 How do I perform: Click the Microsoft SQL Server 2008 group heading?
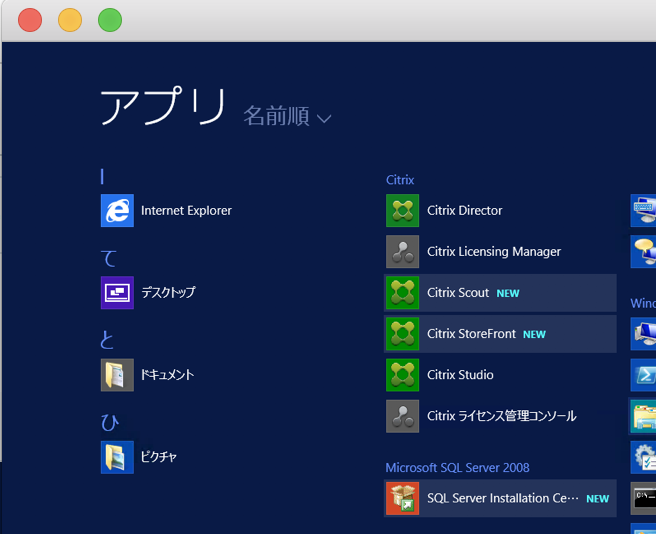(457, 467)
